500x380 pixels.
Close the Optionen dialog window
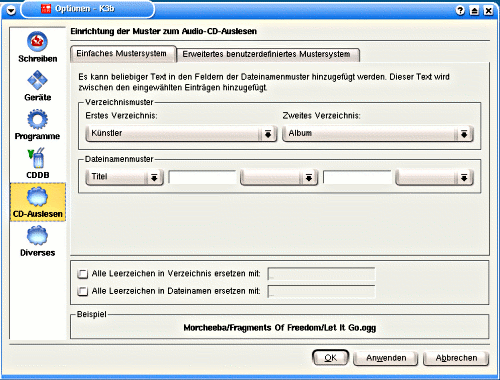point(488,10)
